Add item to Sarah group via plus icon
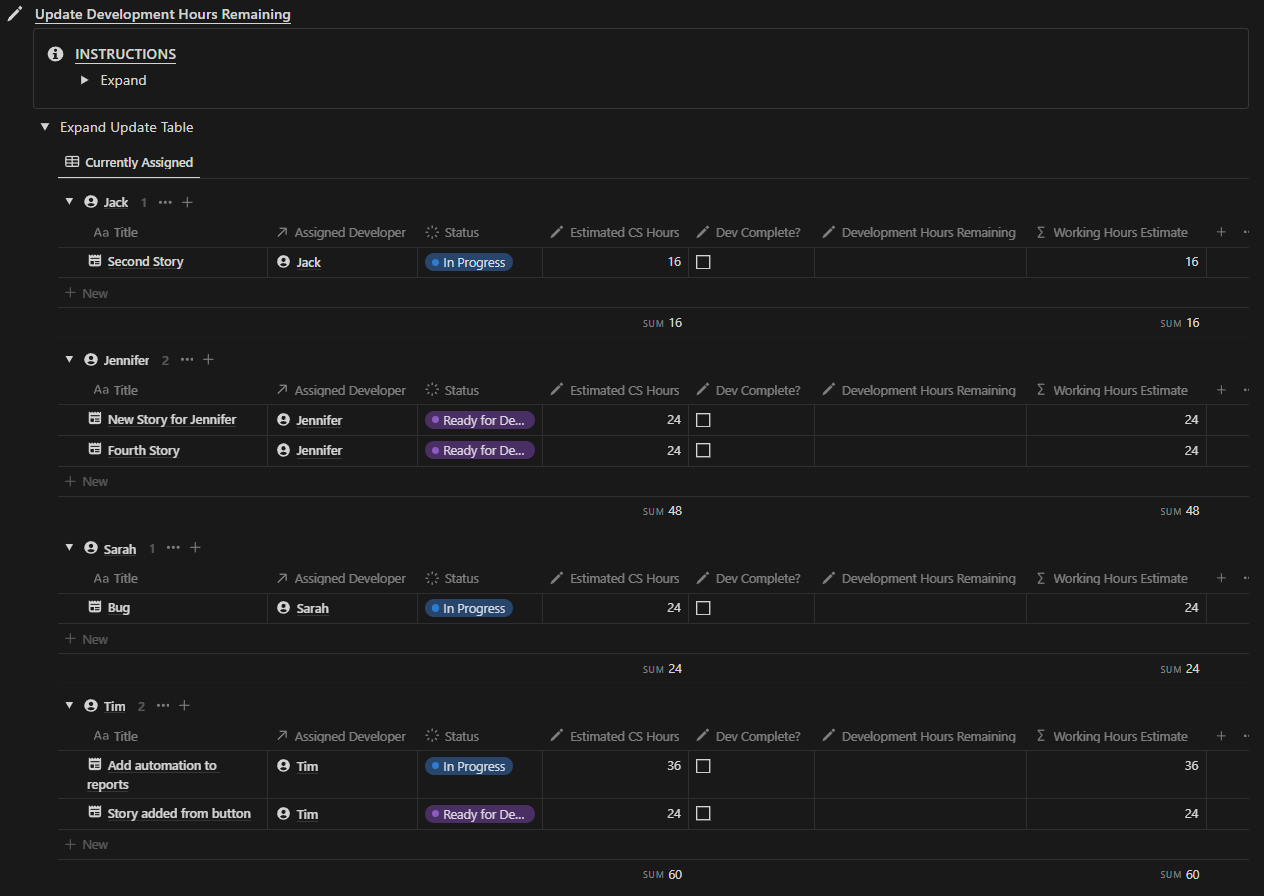Screen dimensions: 1264x896 point(196,548)
